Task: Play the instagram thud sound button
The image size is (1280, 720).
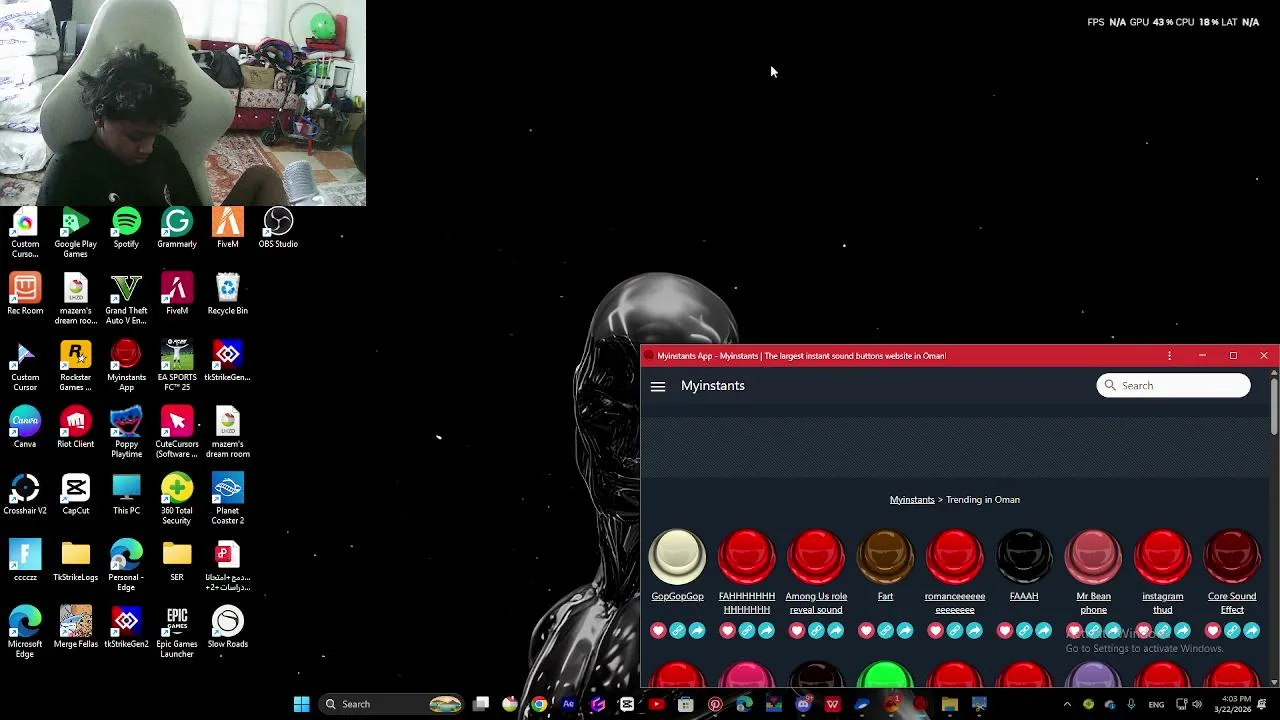Action: coord(1163,557)
